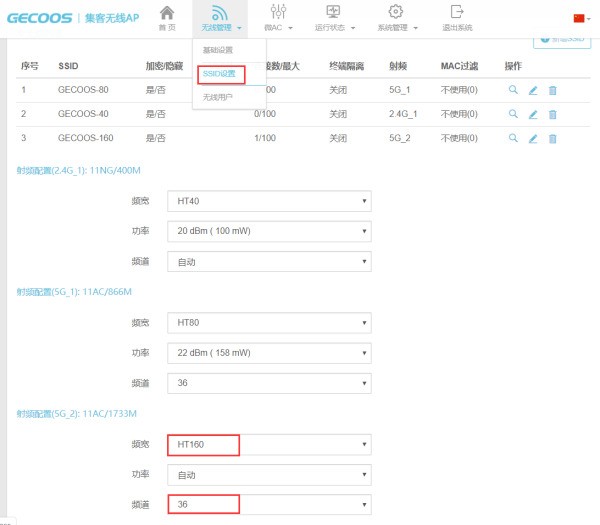
Task: View details of GECOOS-40 with magnifier icon
Action: 513,114
